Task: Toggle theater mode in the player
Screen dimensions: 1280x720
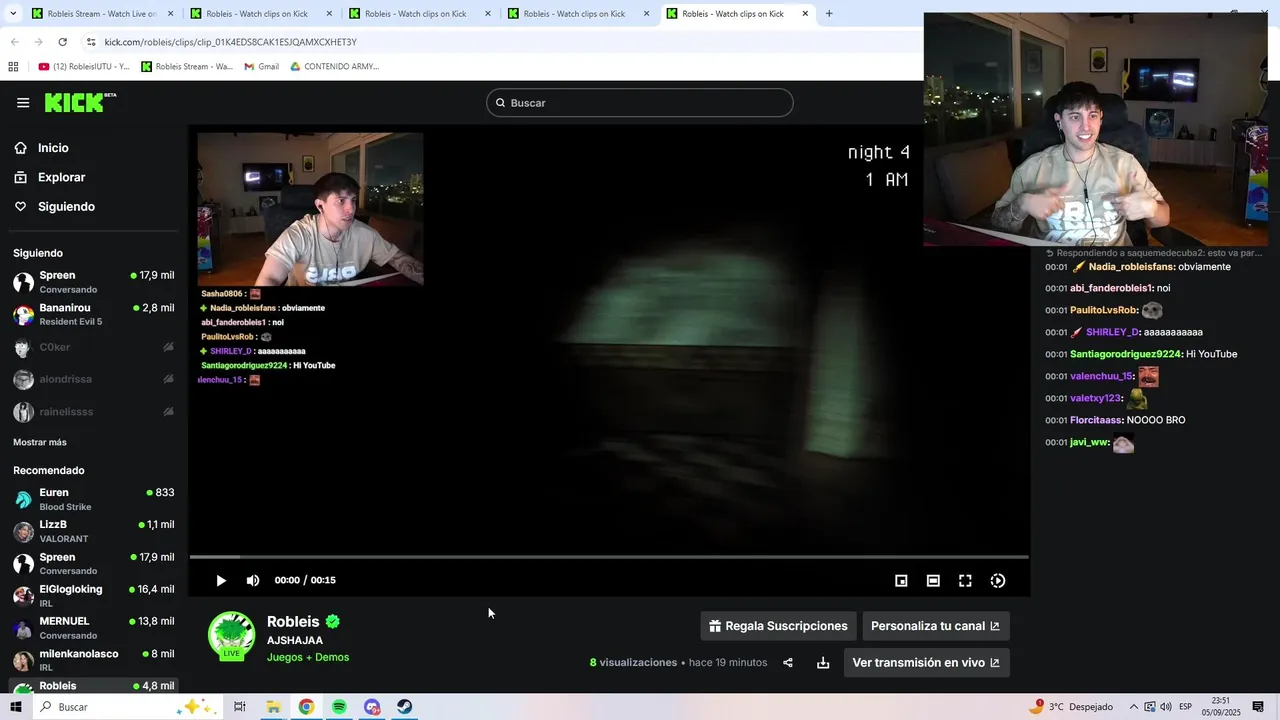Action: (933, 580)
